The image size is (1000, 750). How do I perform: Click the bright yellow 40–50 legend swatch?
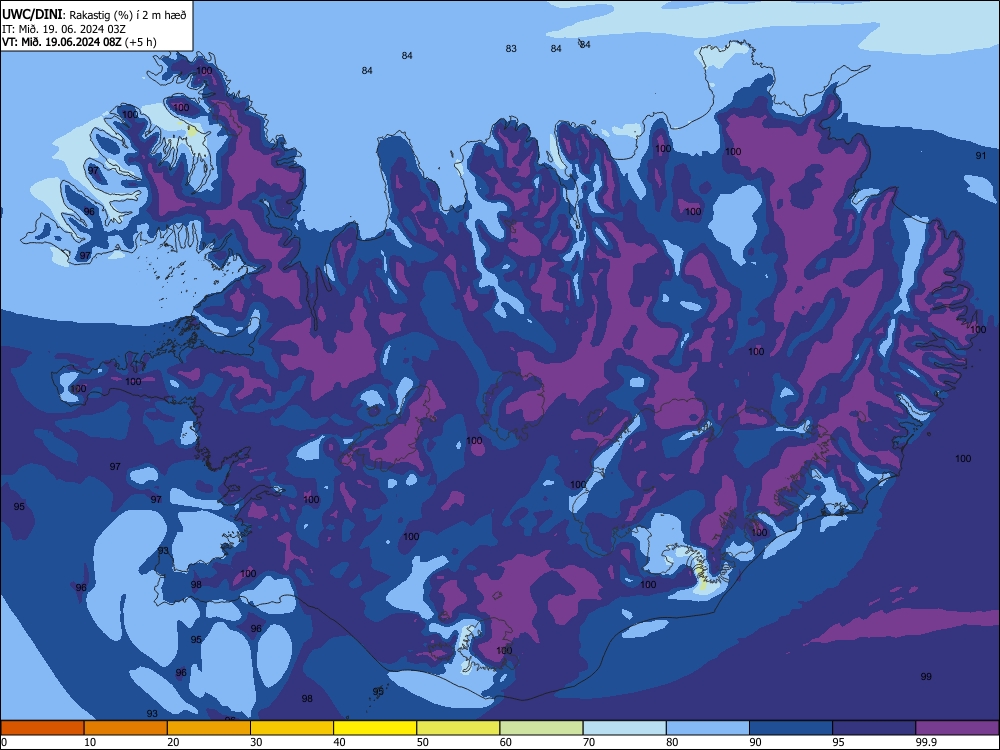375,728
